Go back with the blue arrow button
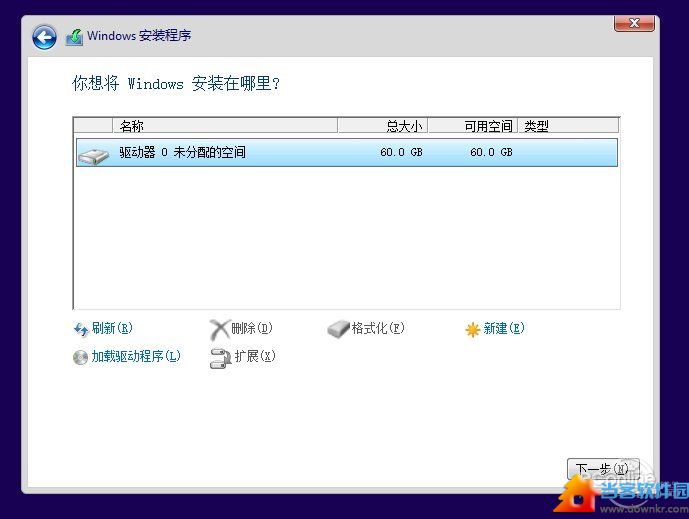689x519 pixels. [x=44, y=37]
